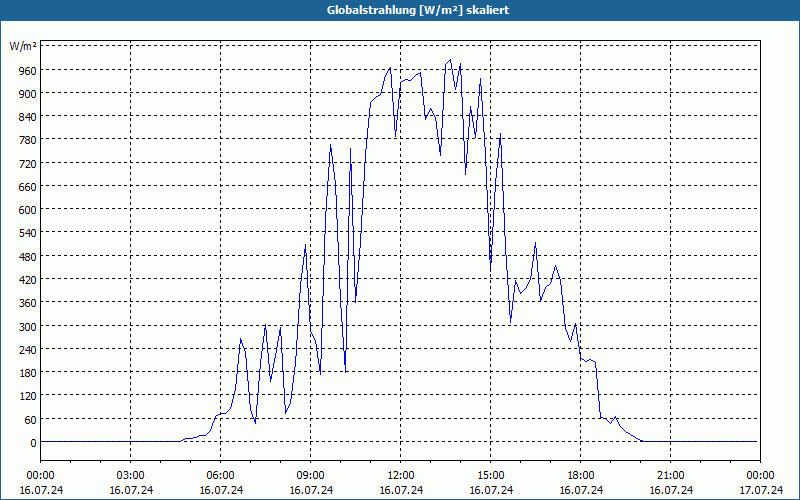This screenshot has height=500, width=800.
Task: Select the 600 y-axis label
Action: coord(28,210)
